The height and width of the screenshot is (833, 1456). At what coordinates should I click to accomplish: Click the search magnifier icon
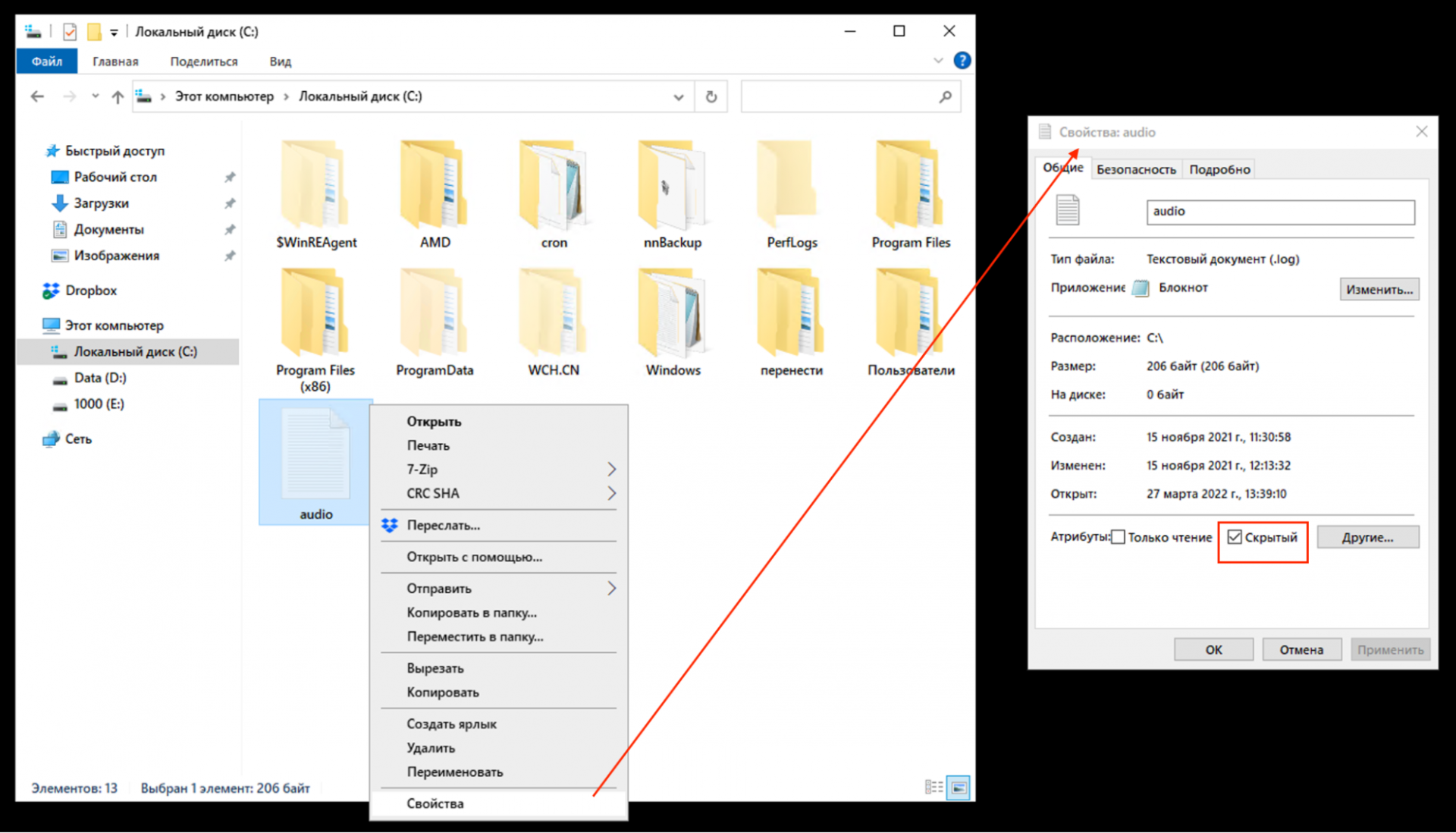point(945,96)
